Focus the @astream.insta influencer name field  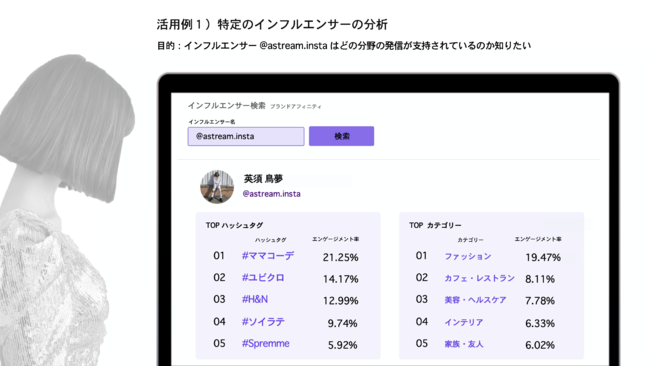tap(246, 136)
